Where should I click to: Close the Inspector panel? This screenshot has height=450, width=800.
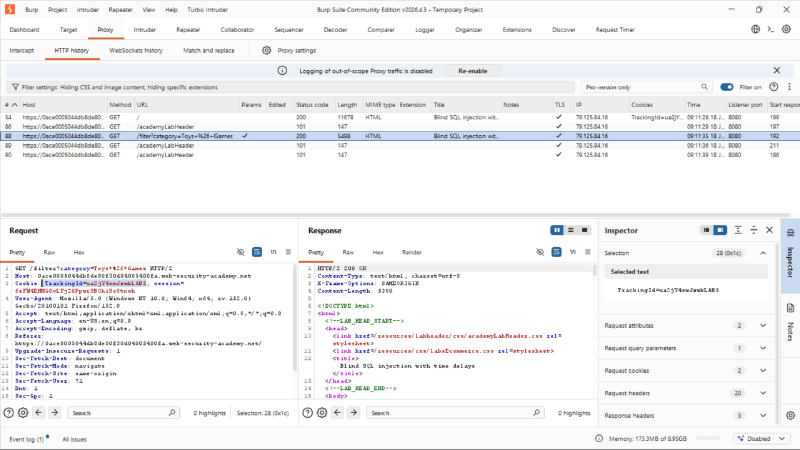pyautogui.click(x=769, y=230)
